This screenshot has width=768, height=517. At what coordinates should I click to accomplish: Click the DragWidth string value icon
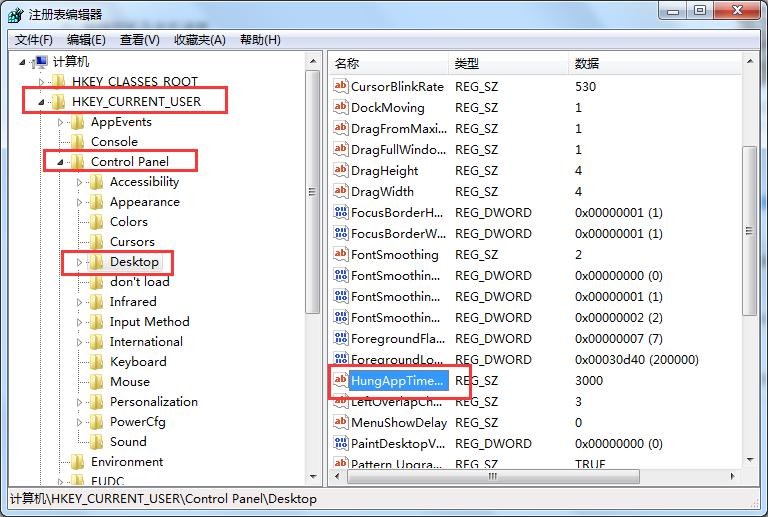tap(340, 191)
